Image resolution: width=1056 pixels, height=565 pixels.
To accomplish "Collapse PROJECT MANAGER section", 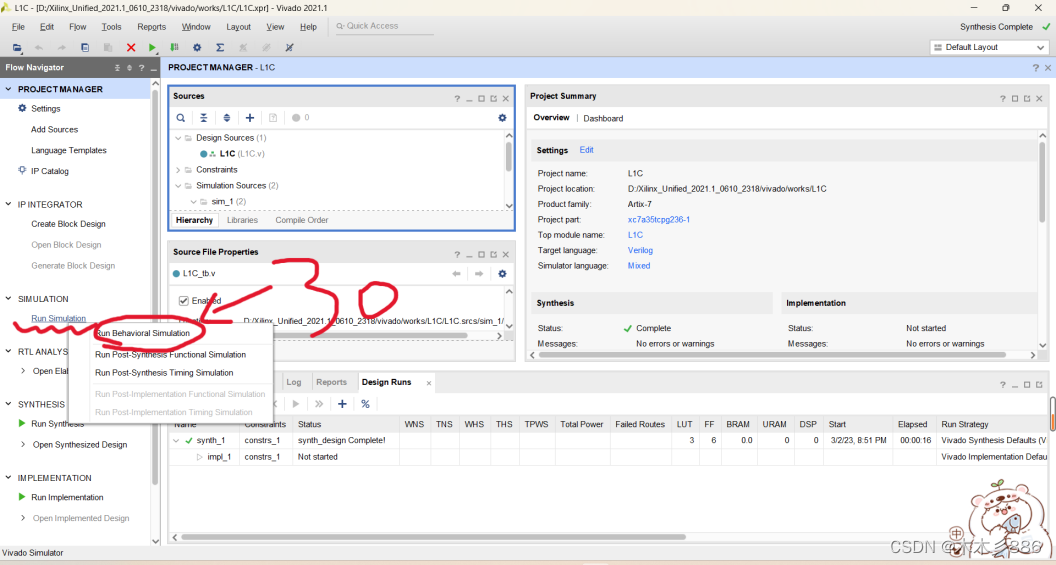I will click(9, 89).
